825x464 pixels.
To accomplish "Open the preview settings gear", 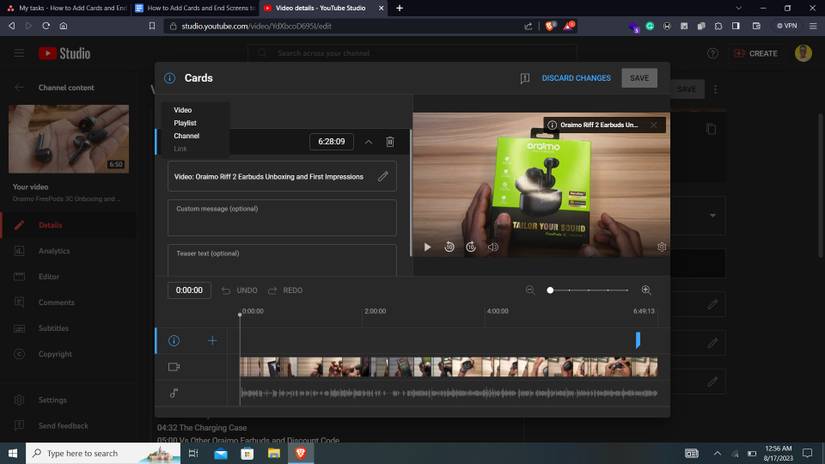I will pyautogui.click(x=661, y=247).
